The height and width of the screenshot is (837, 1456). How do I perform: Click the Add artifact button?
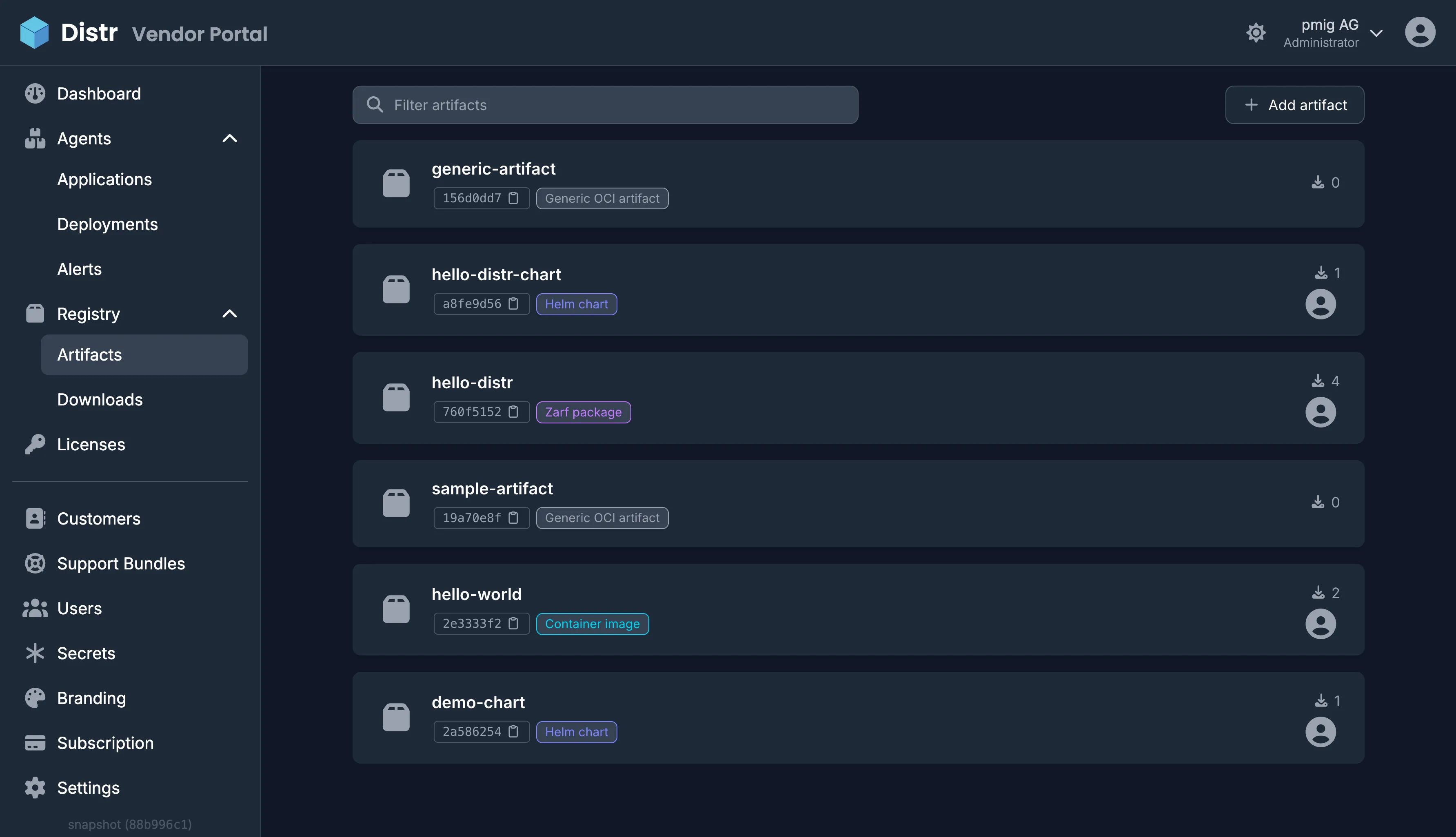[x=1294, y=104]
